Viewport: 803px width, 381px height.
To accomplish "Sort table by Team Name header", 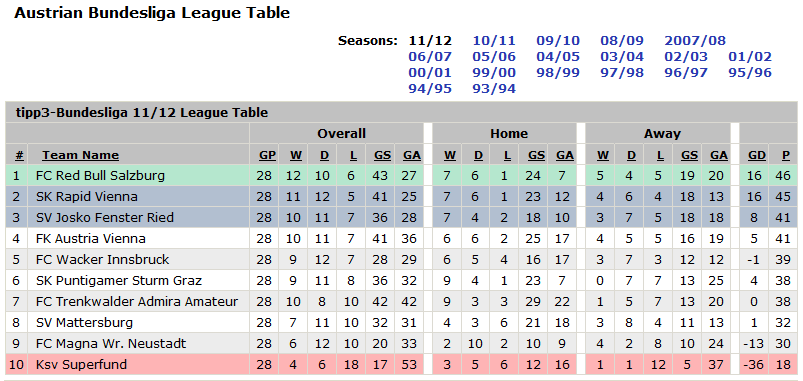I will pos(80,155).
